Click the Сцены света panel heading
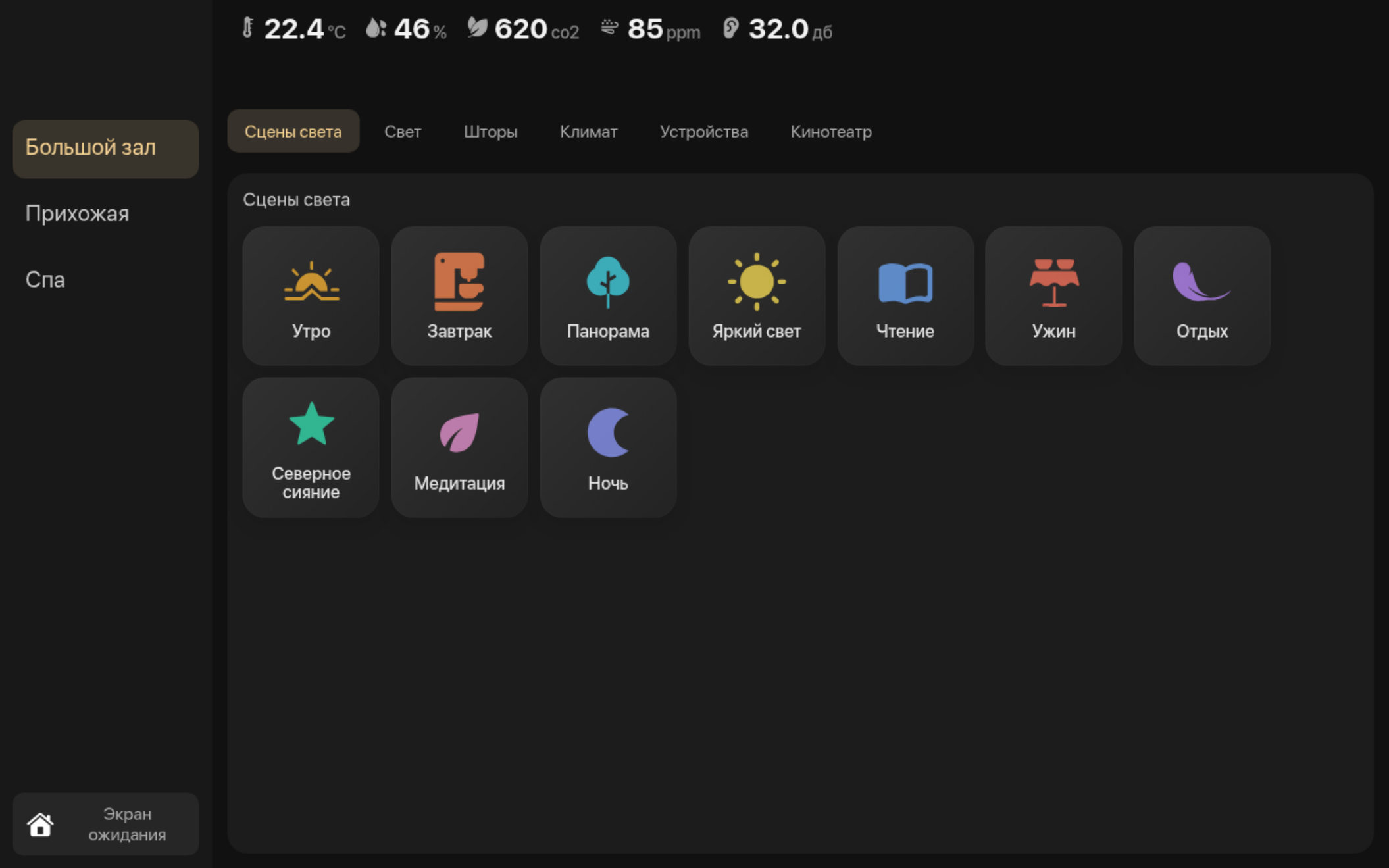The image size is (1389, 868). [x=296, y=199]
